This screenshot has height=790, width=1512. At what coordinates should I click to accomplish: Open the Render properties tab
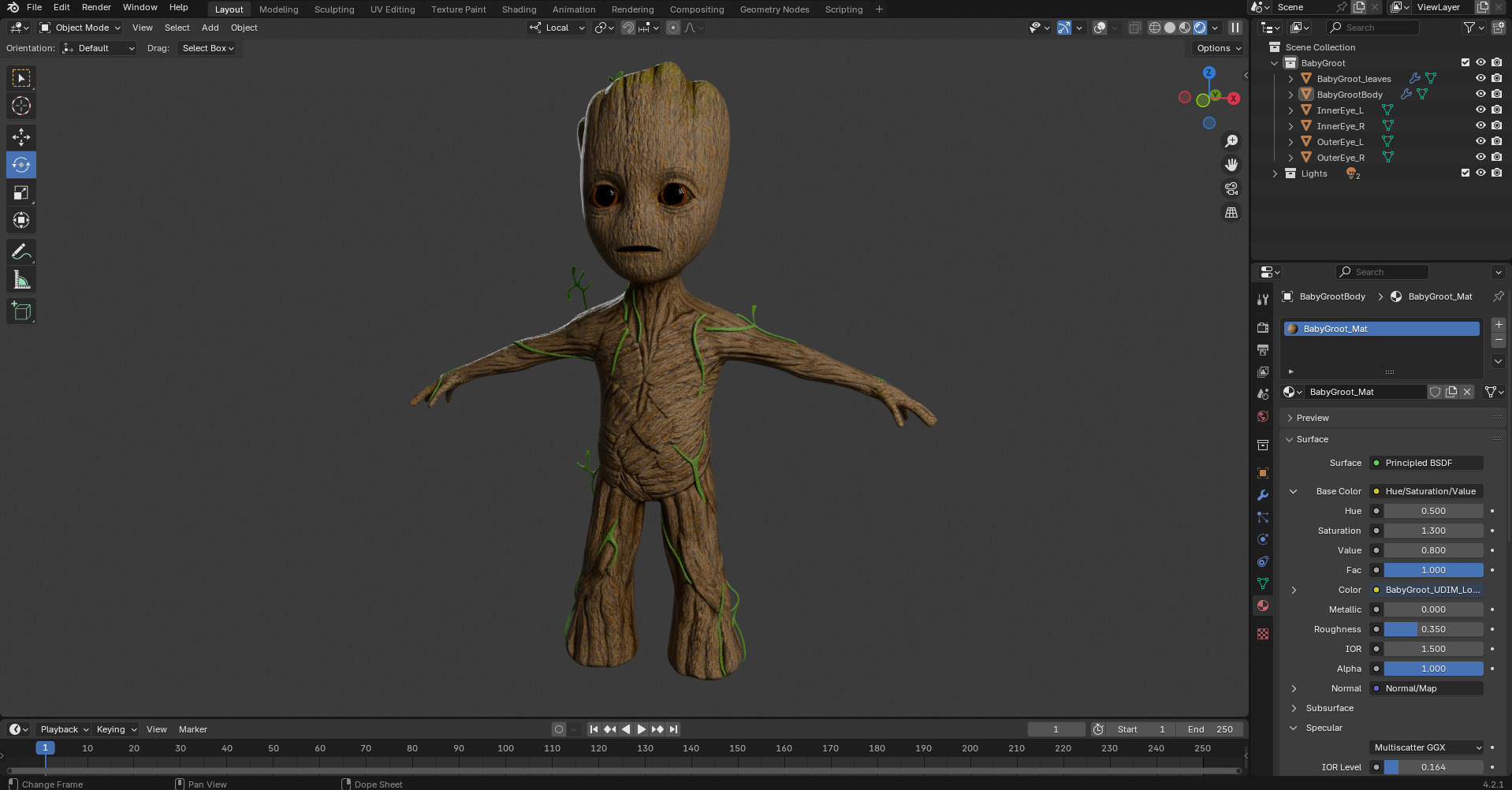coord(1263,327)
